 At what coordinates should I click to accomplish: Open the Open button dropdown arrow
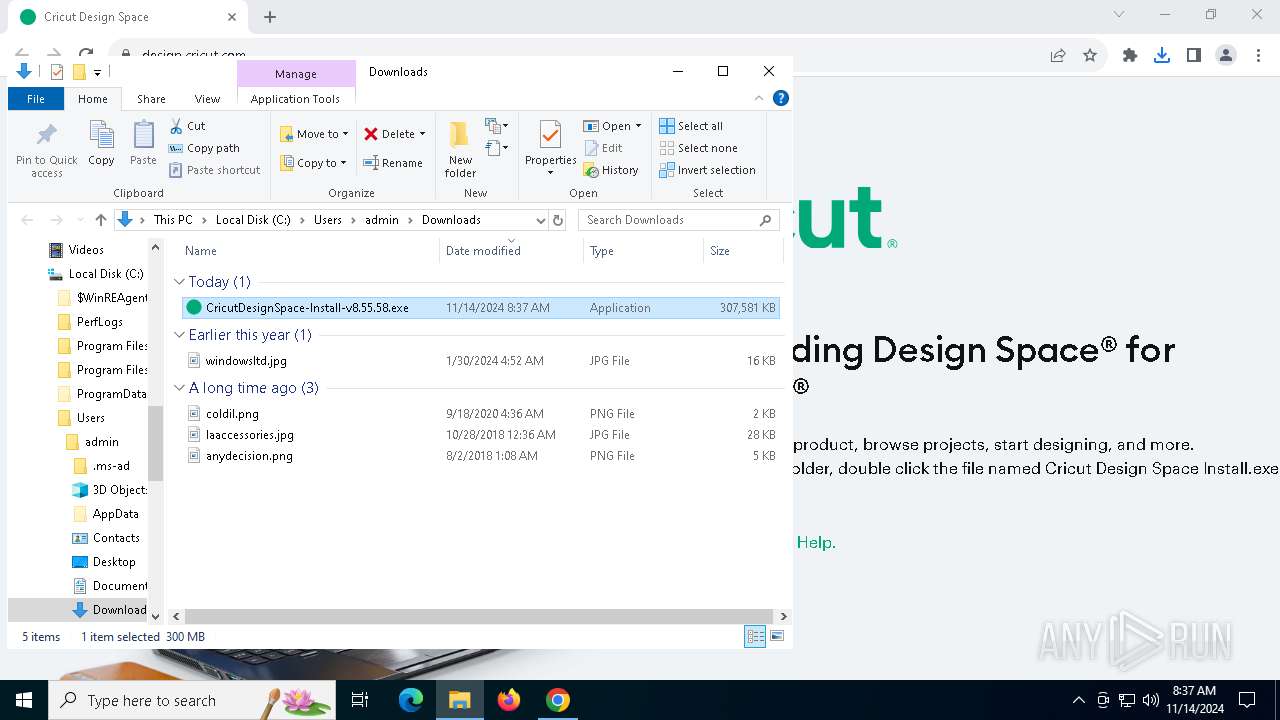[x=638, y=126]
